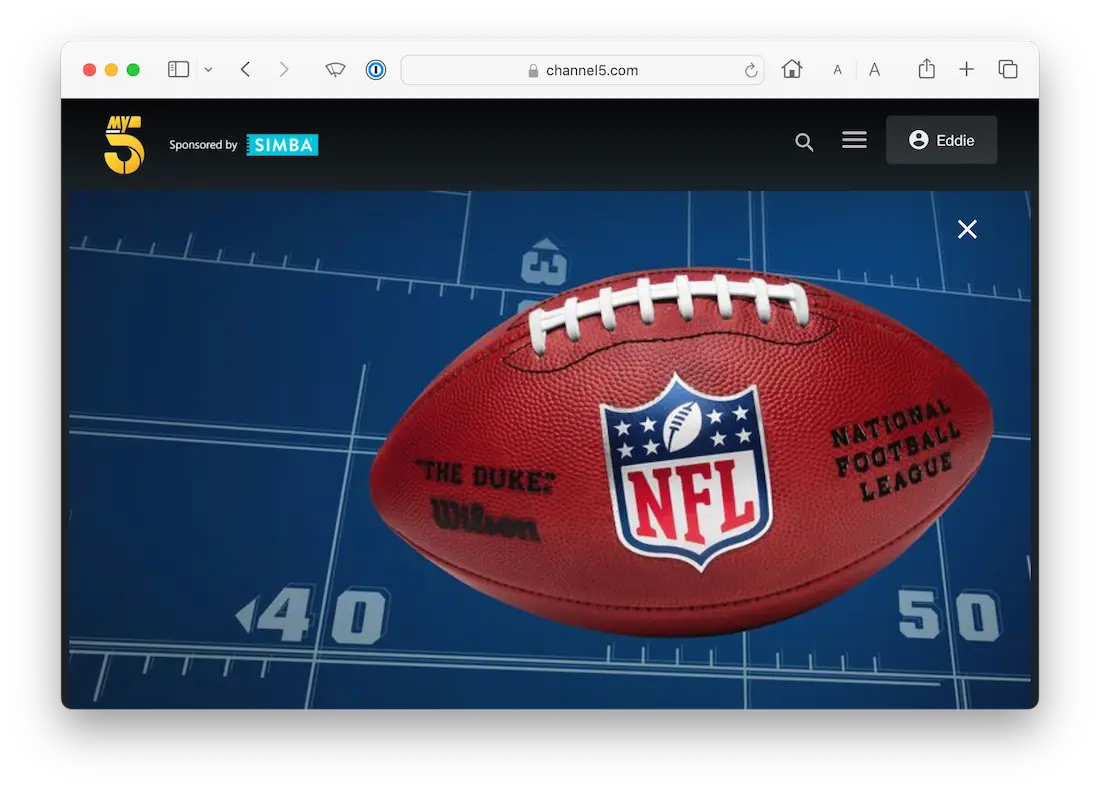Open the hamburger menu
This screenshot has height=790, width=1100.
point(854,140)
